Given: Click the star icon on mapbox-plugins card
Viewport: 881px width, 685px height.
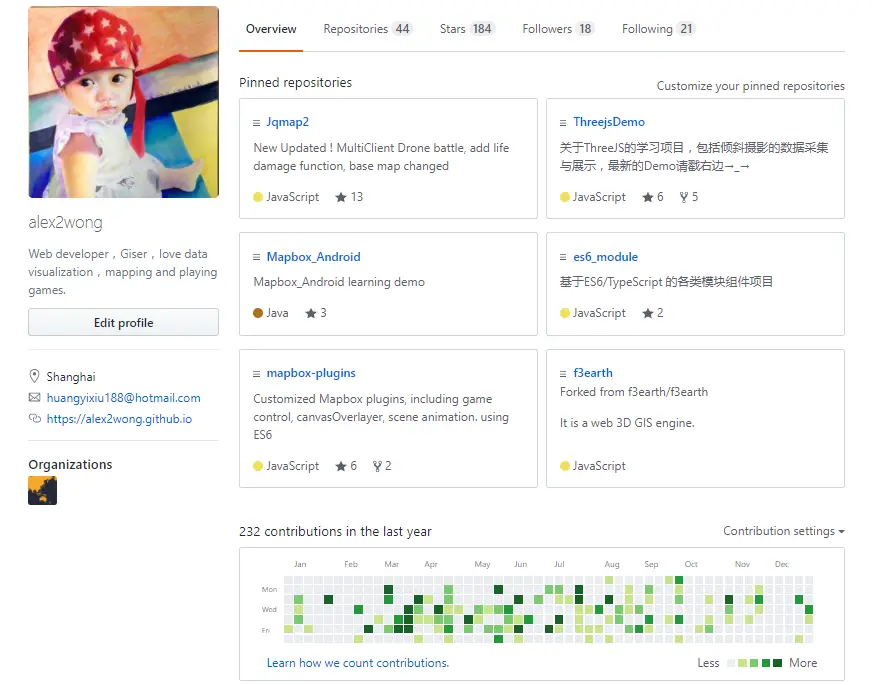Looking at the screenshot, I should [340, 466].
